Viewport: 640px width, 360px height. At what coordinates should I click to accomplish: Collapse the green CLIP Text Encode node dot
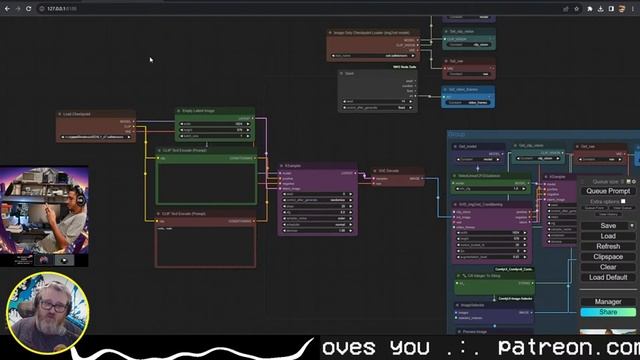coord(159,150)
